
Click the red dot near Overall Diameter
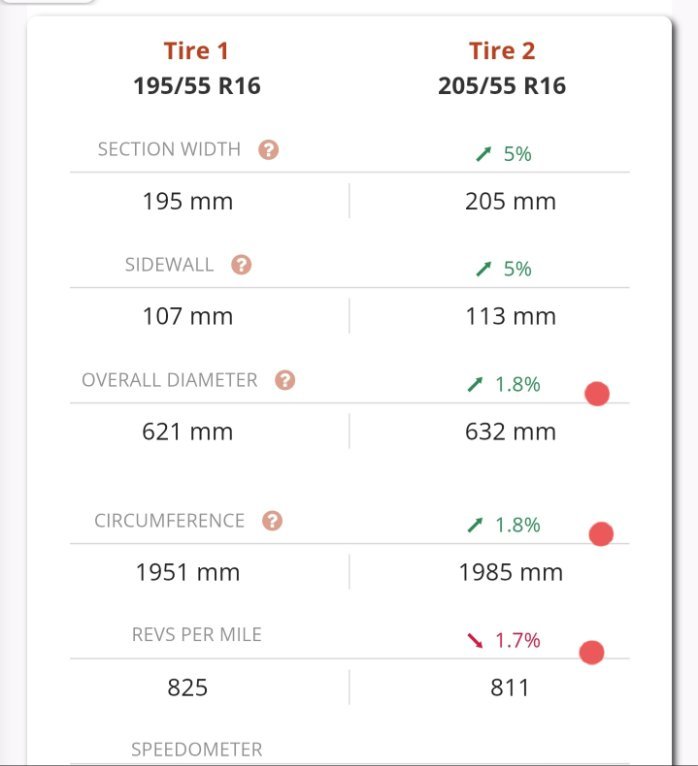(x=597, y=394)
